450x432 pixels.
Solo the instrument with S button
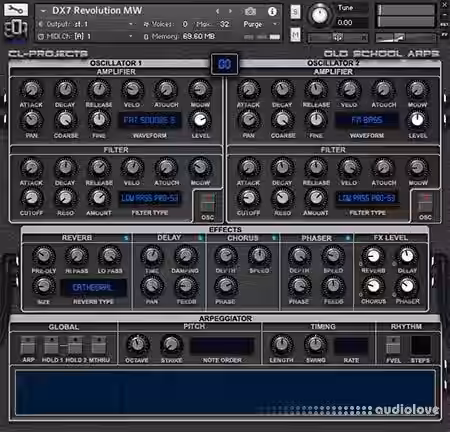point(295,12)
